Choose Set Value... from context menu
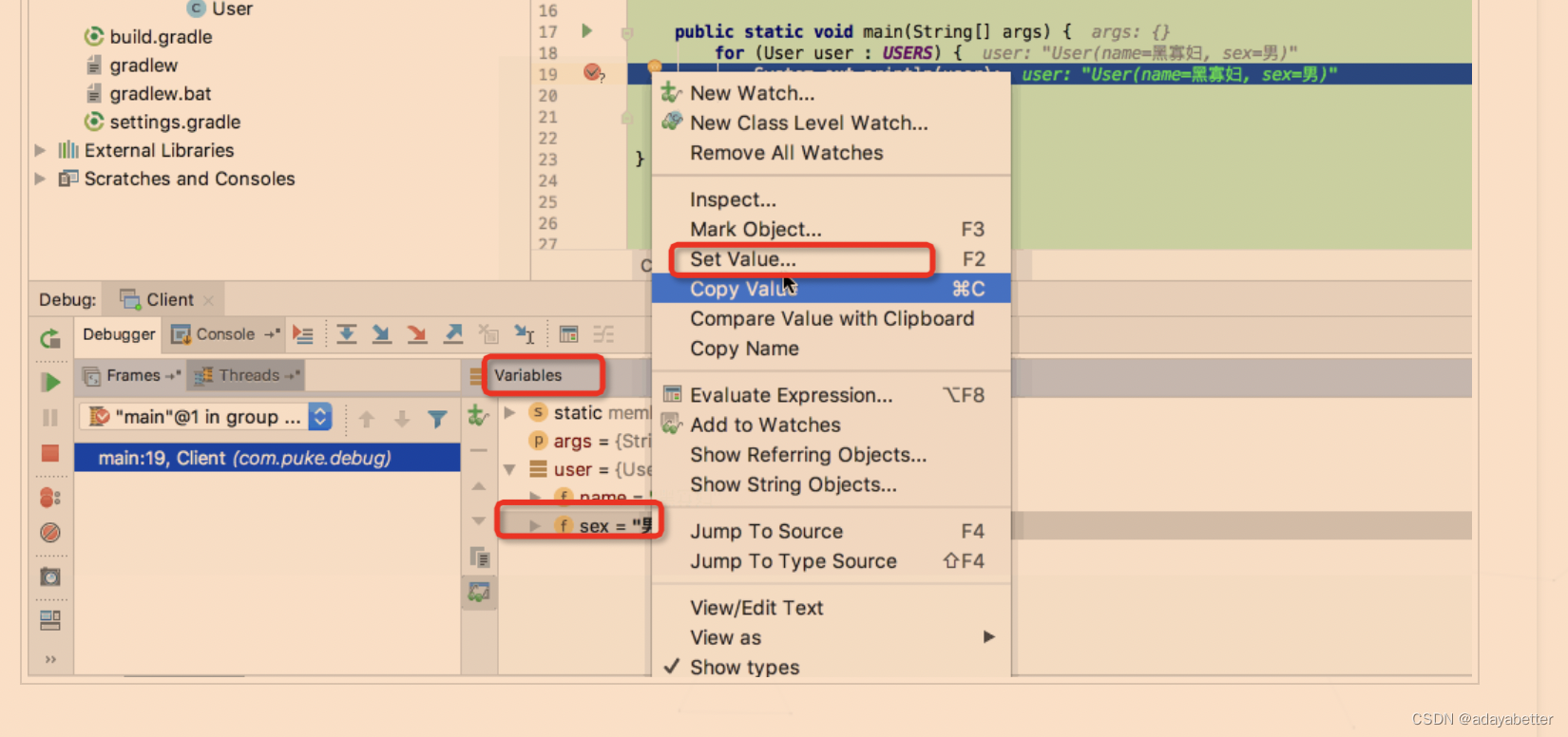 coord(831,259)
